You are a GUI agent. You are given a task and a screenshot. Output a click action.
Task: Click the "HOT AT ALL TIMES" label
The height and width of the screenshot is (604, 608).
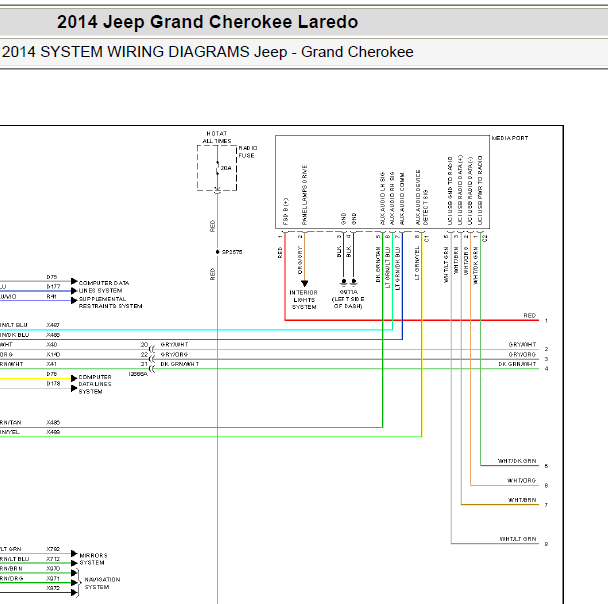217,137
